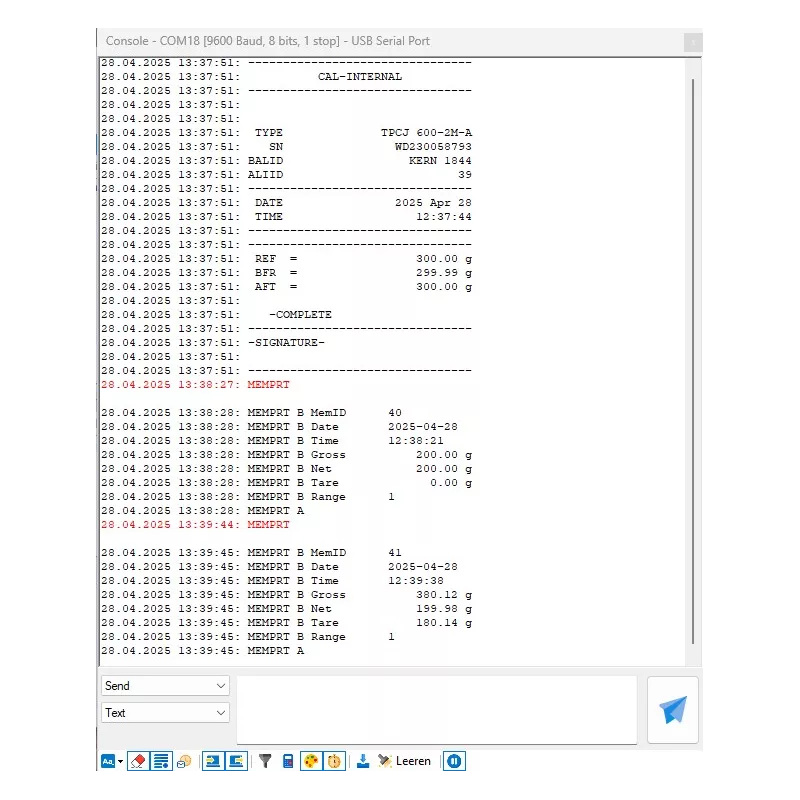Click the timer icon next to the palette
800x800 pixels.
[333, 761]
